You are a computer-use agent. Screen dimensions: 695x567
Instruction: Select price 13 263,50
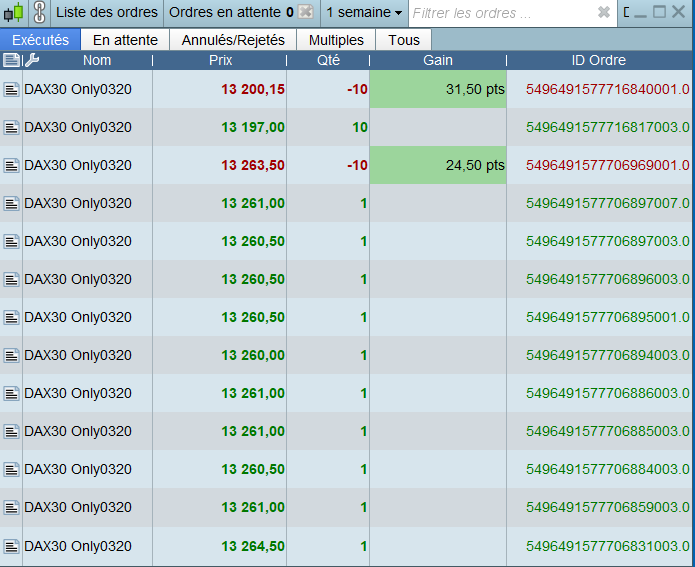click(253, 165)
